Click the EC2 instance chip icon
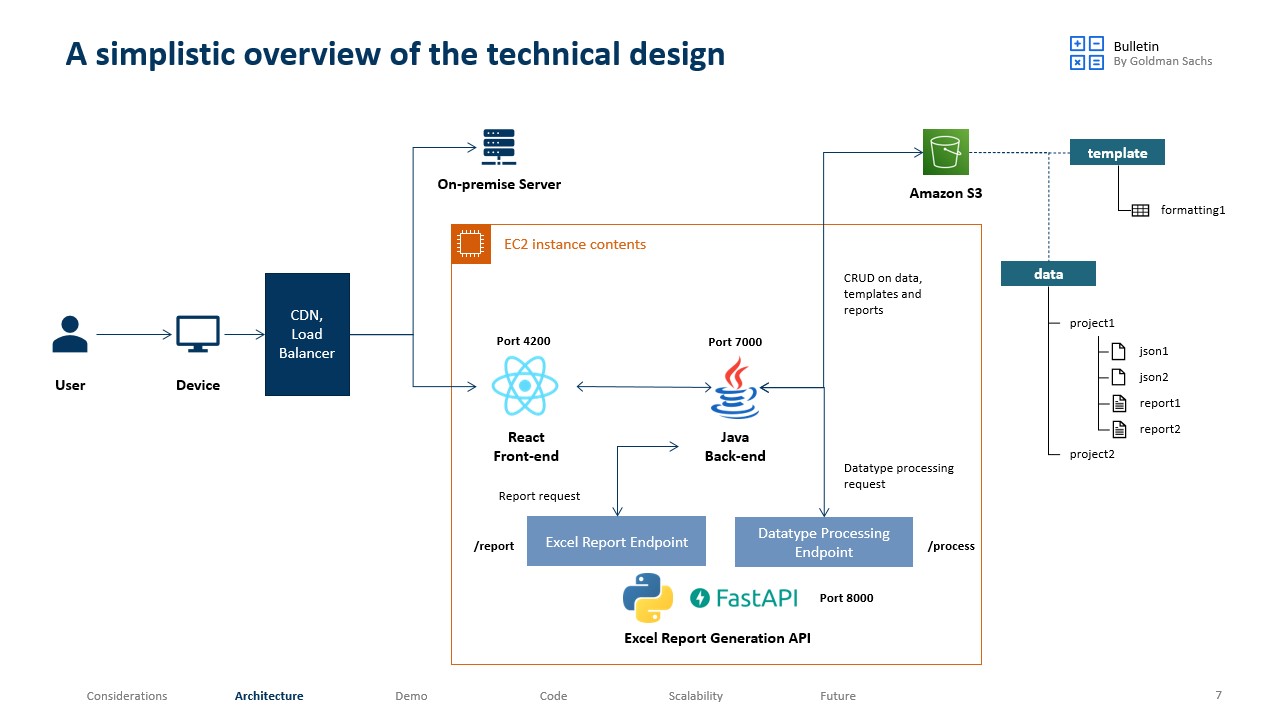 point(471,244)
